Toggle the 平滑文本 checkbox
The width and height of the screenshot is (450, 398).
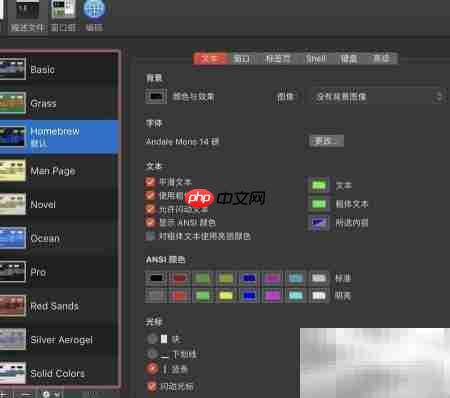click(x=150, y=182)
